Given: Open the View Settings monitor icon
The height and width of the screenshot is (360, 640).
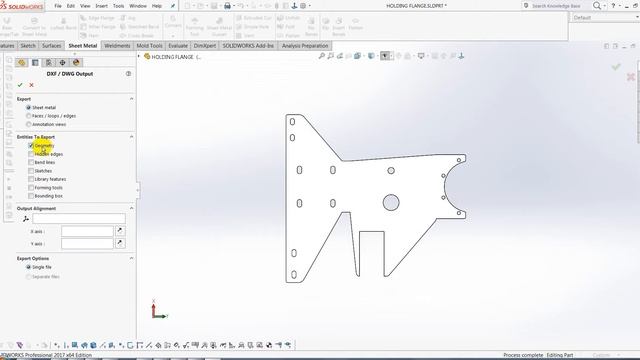Looking at the screenshot, I should (421, 56).
